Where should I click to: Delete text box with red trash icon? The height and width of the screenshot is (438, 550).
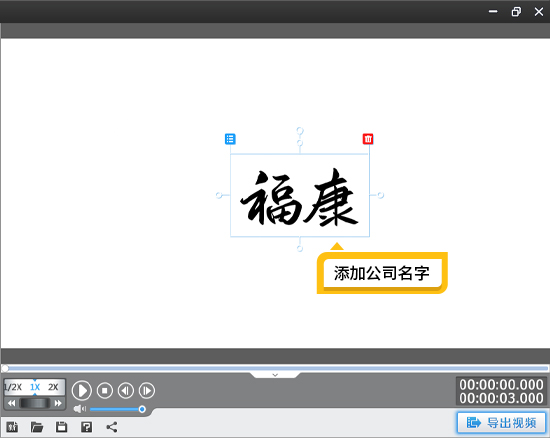[368, 139]
